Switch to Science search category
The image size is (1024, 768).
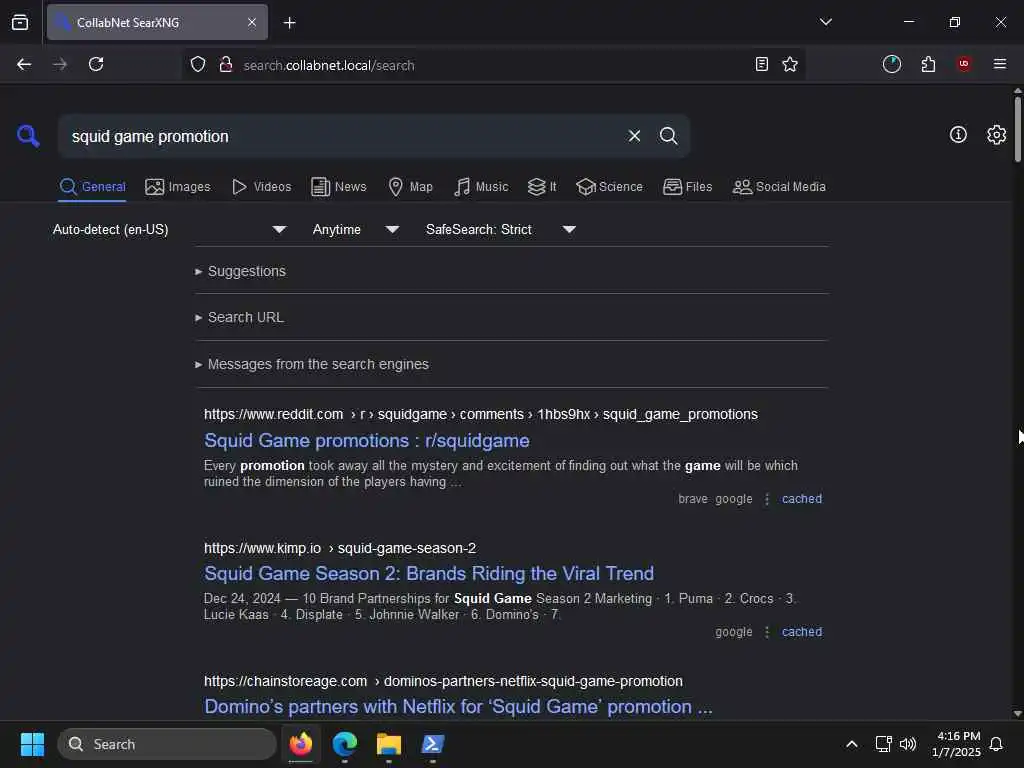[609, 187]
